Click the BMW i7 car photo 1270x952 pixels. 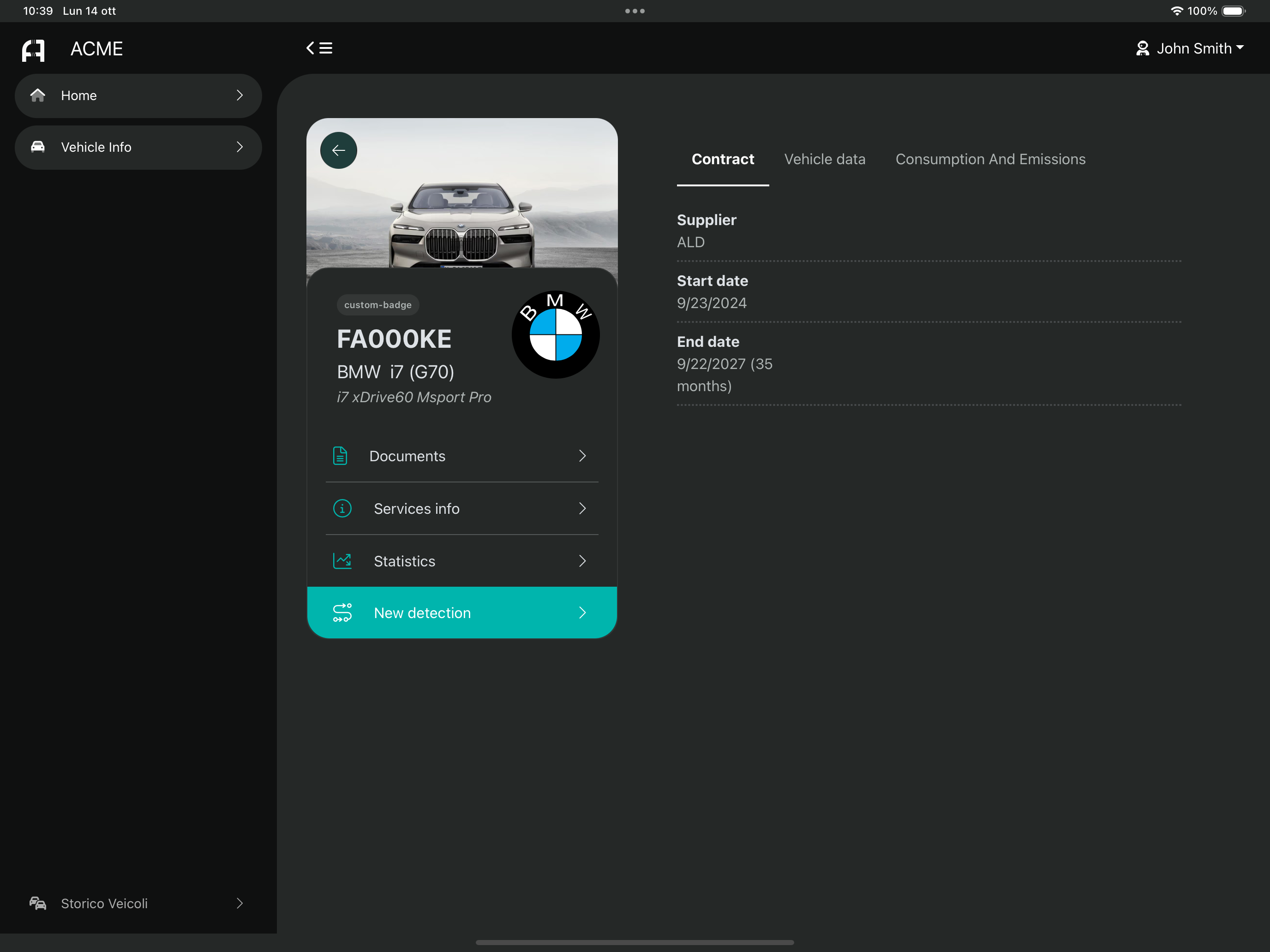point(462,193)
